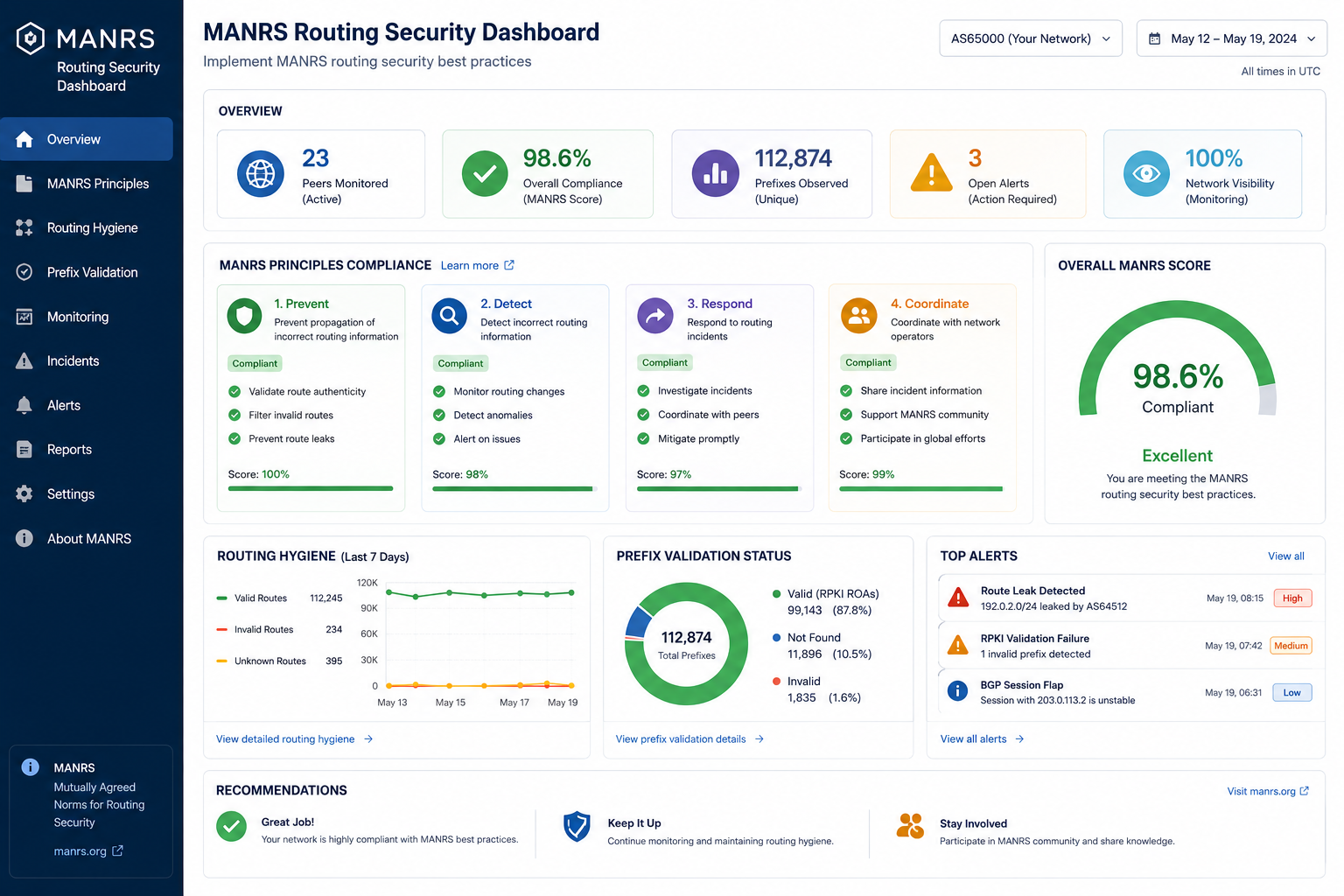The image size is (1344, 896).
Task: Open the May 12 – May 19 date range dropdown
Action: 1232,38
